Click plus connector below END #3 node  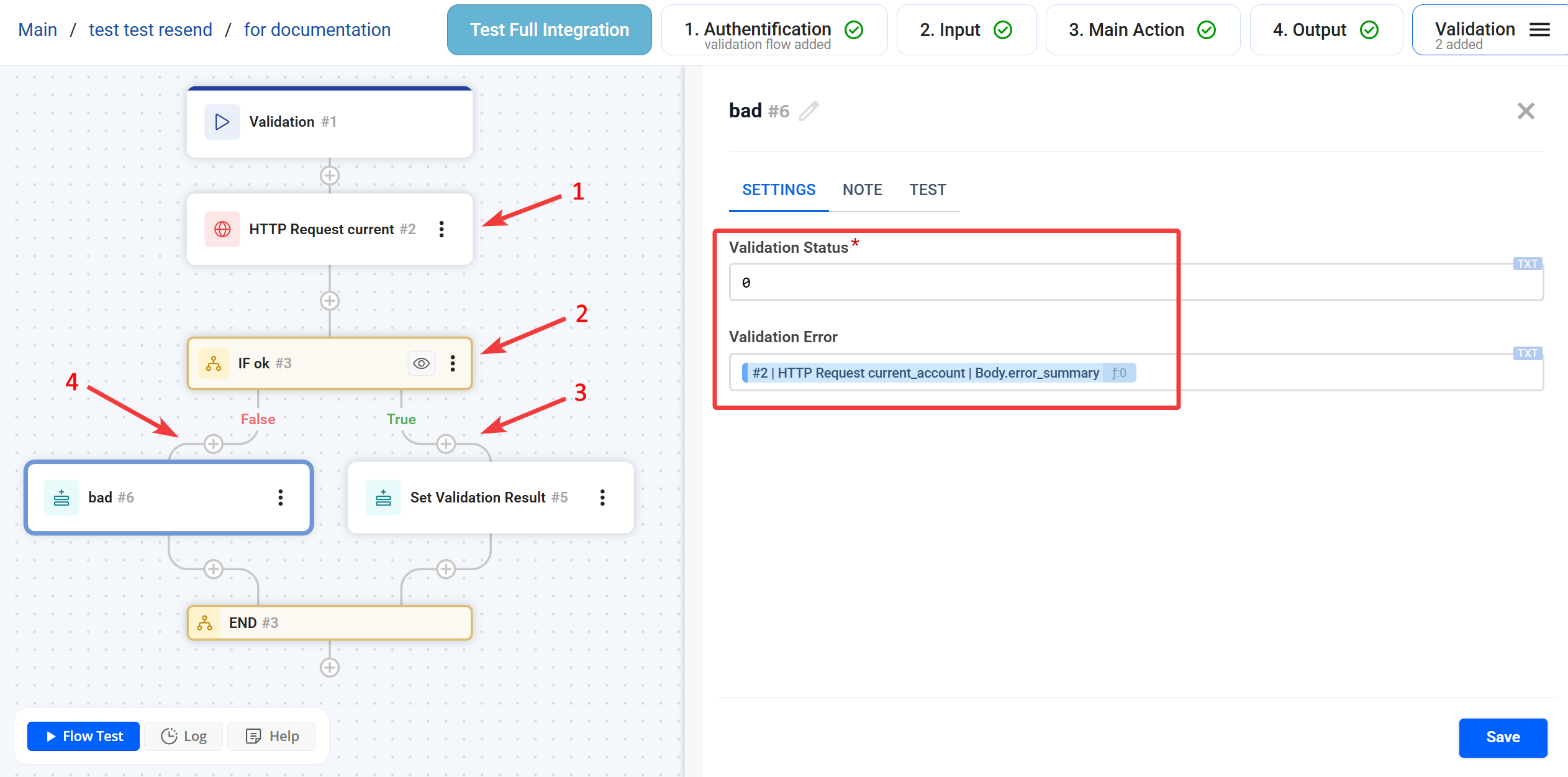coord(330,668)
